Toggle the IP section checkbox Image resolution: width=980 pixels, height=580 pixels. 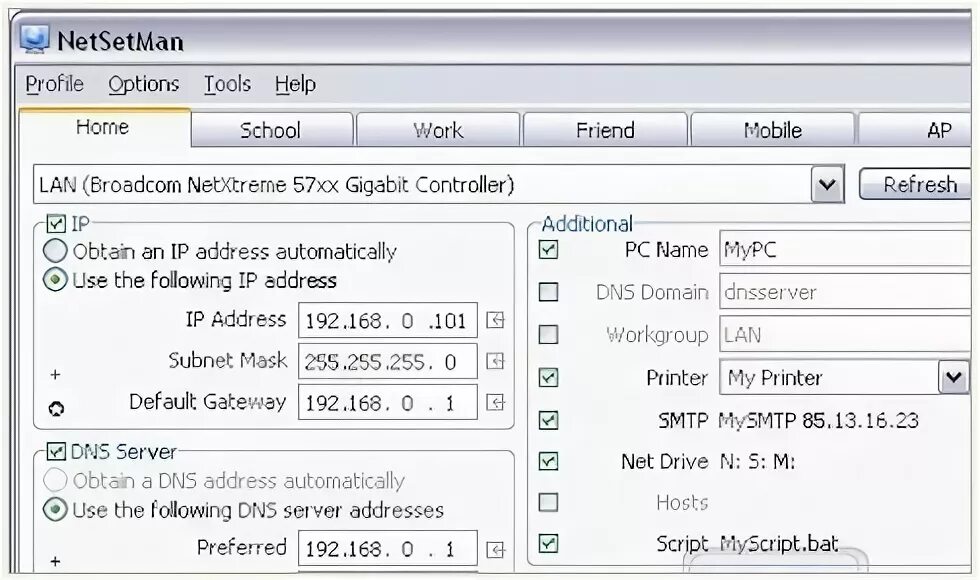click(56, 223)
